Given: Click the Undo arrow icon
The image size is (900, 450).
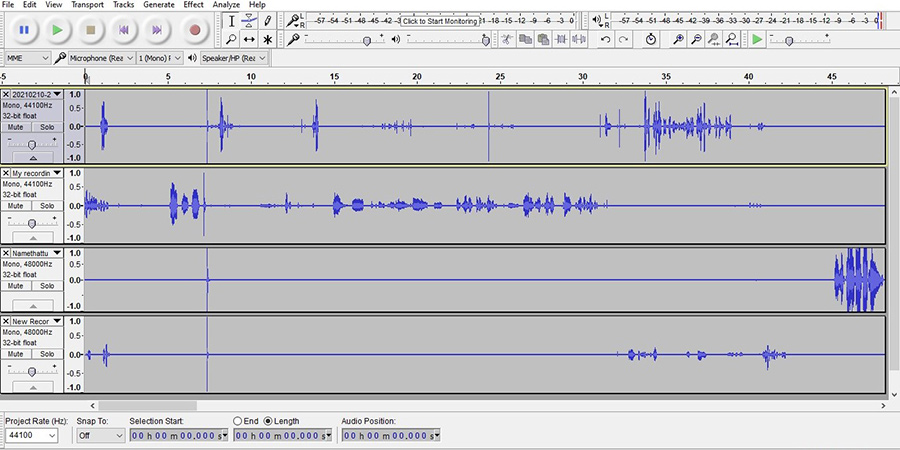Looking at the screenshot, I should tap(605, 40).
